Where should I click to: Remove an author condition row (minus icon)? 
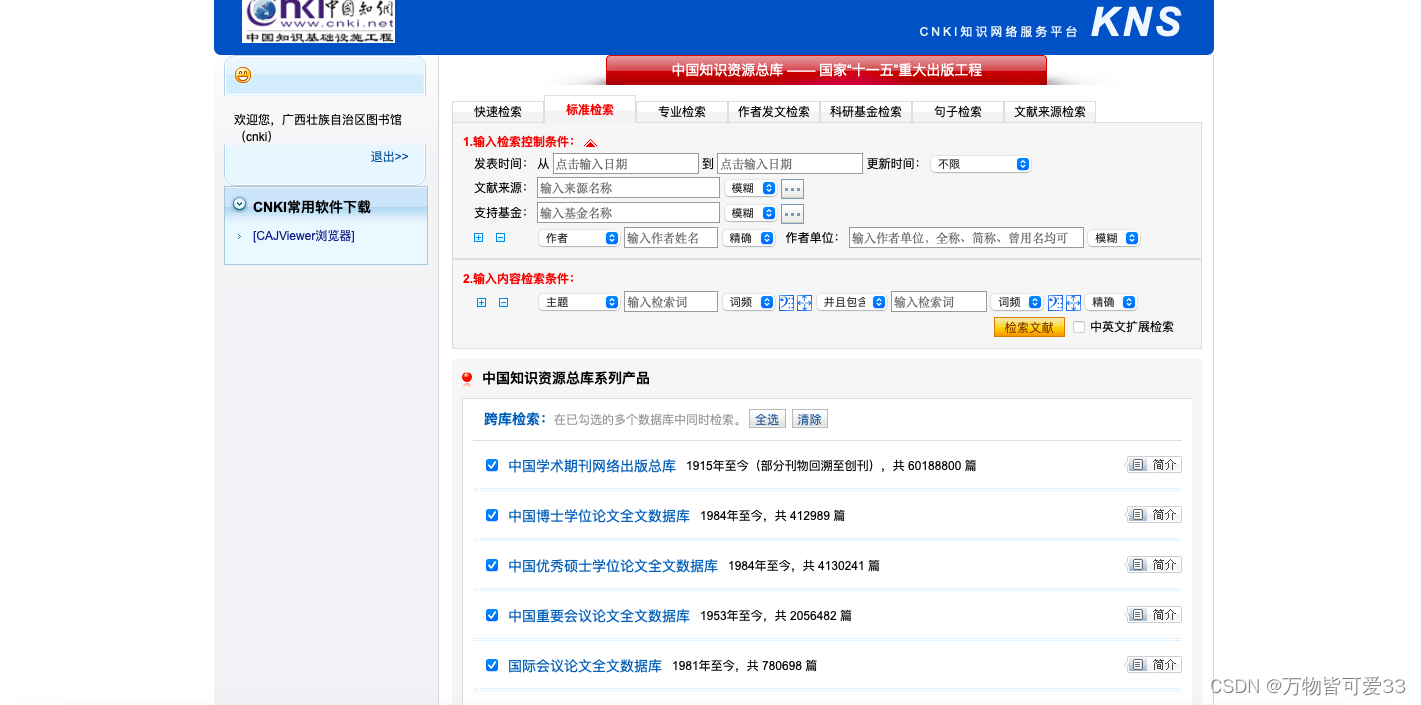pyautogui.click(x=501, y=238)
